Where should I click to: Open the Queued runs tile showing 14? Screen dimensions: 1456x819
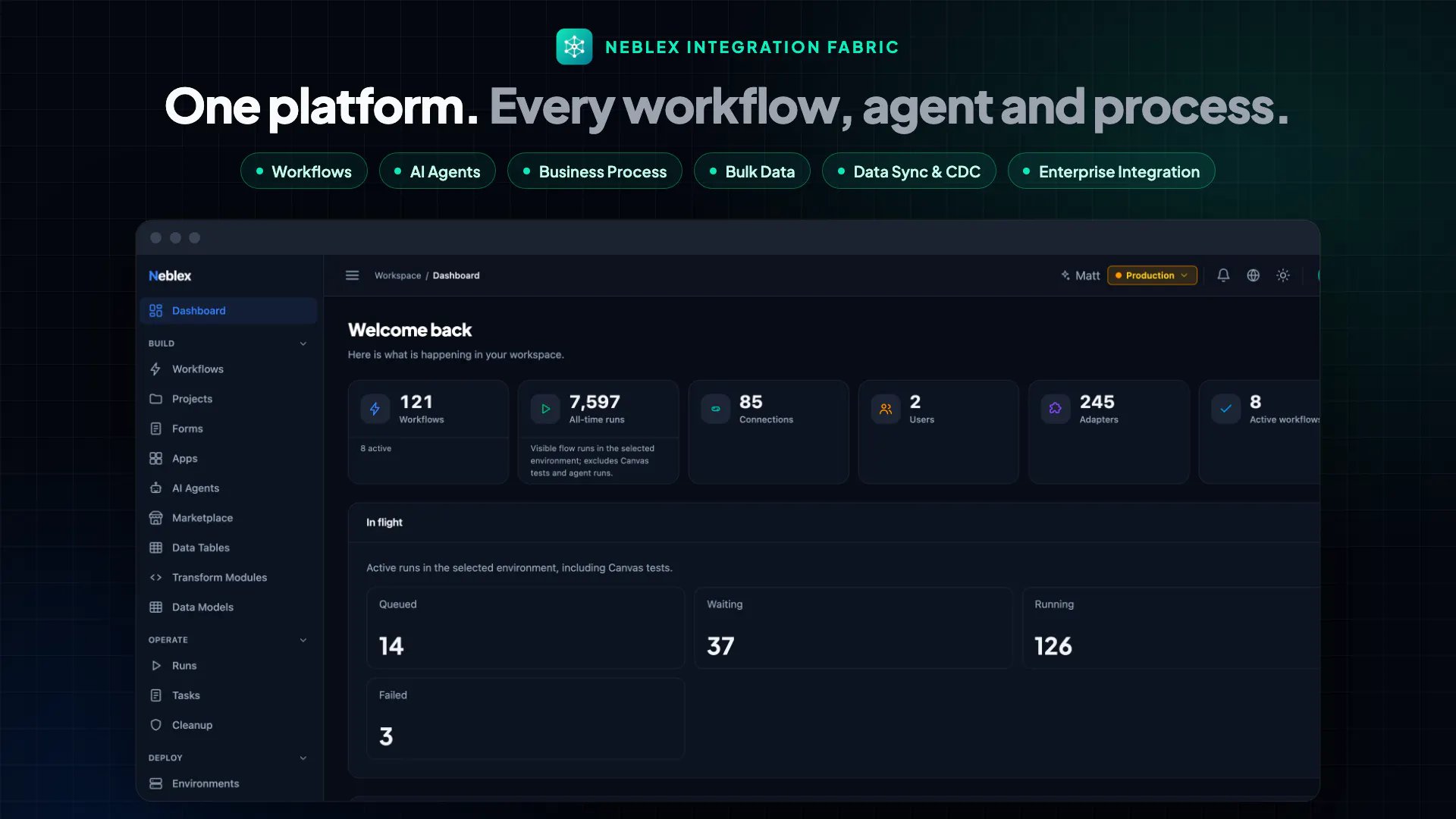(x=526, y=628)
